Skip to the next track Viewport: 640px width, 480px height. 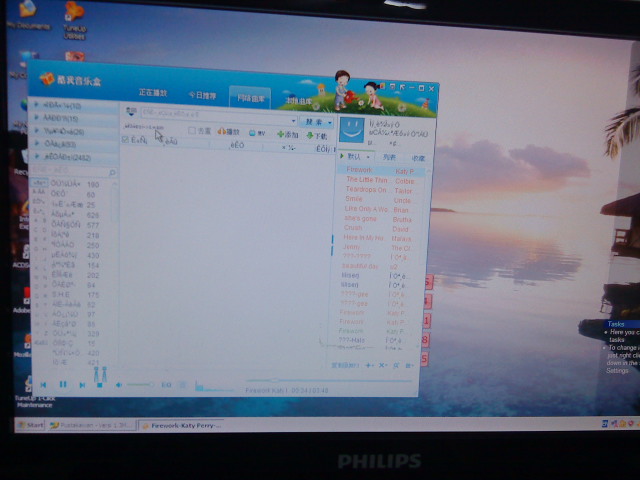pyautogui.click(x=82, y=385)
